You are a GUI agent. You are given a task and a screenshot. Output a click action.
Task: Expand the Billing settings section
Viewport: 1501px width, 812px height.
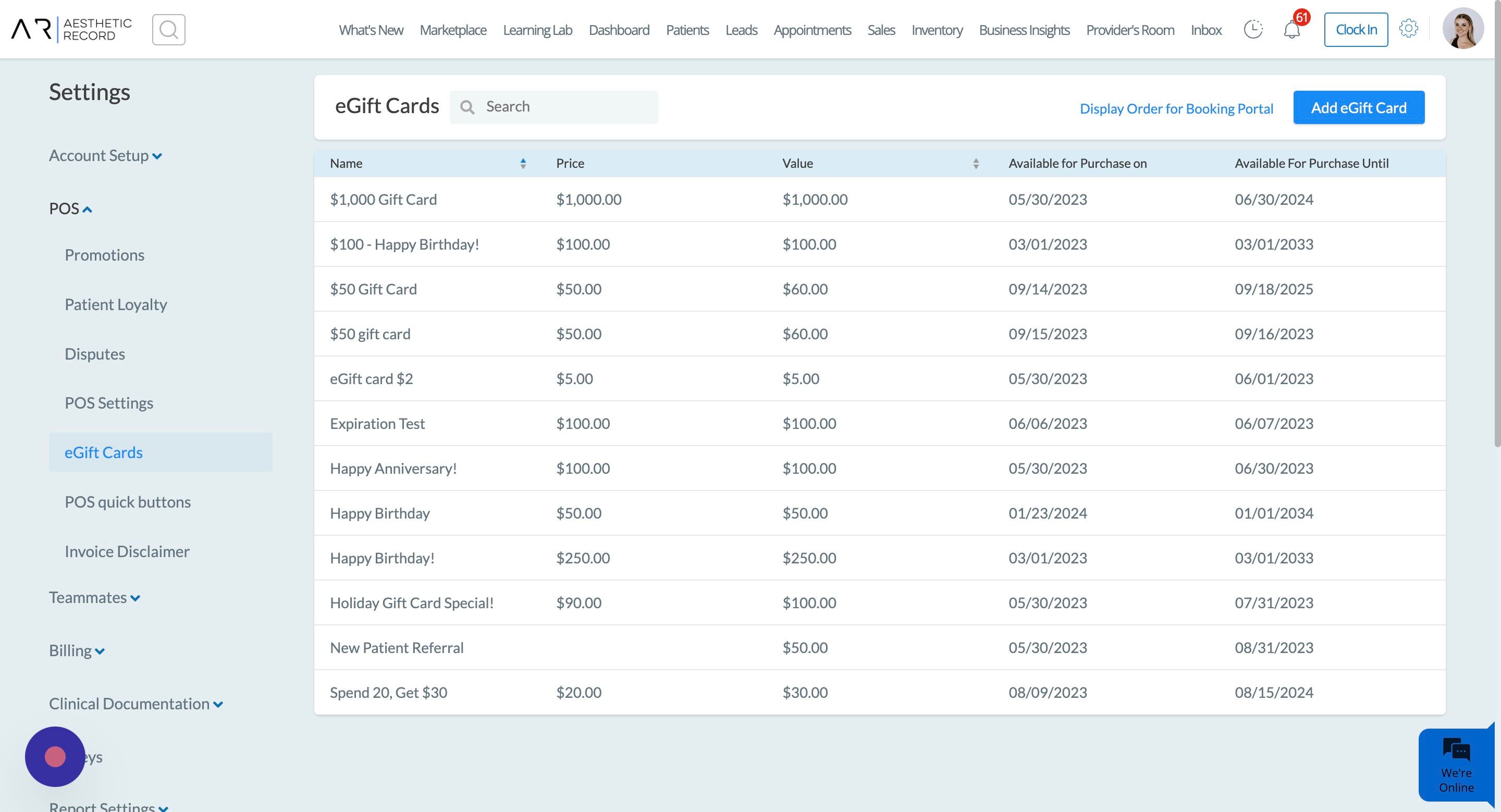pyautogui.click(x=77, y=650)
